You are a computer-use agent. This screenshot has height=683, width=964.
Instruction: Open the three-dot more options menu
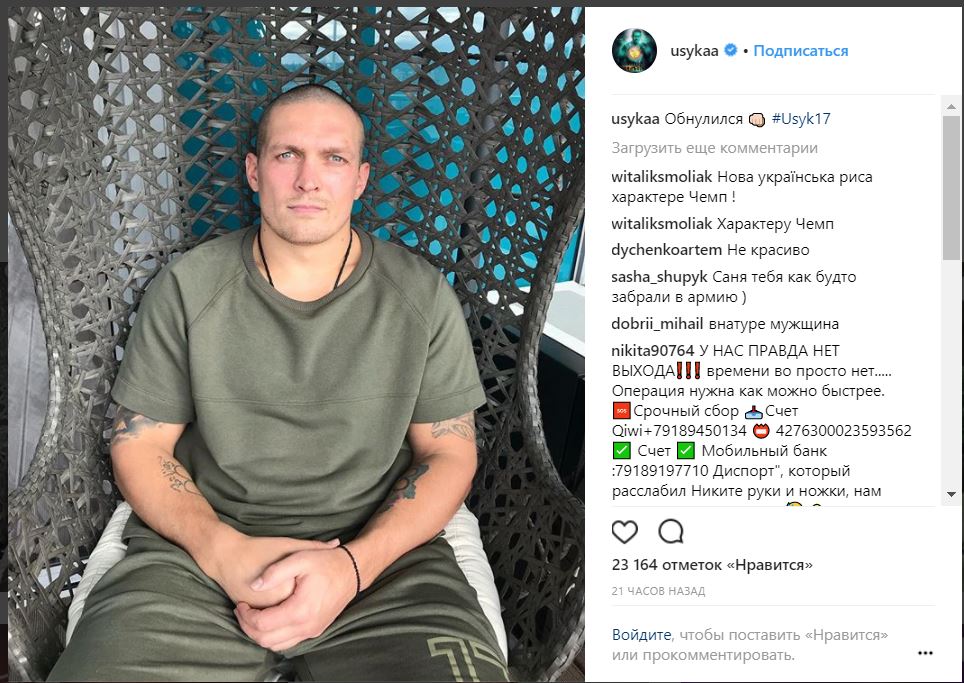[925, 653]
